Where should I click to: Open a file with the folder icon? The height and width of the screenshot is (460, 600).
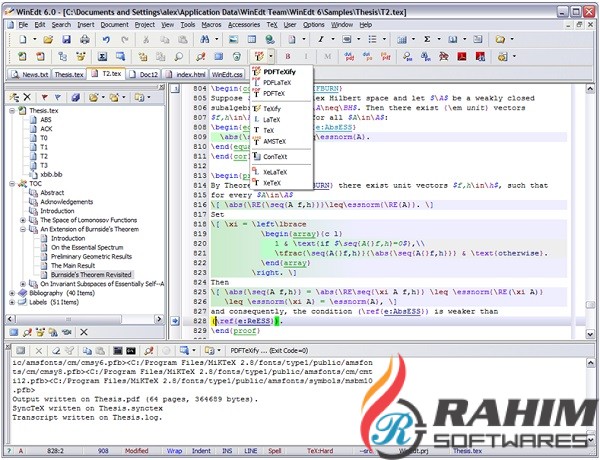click(48, 39)
